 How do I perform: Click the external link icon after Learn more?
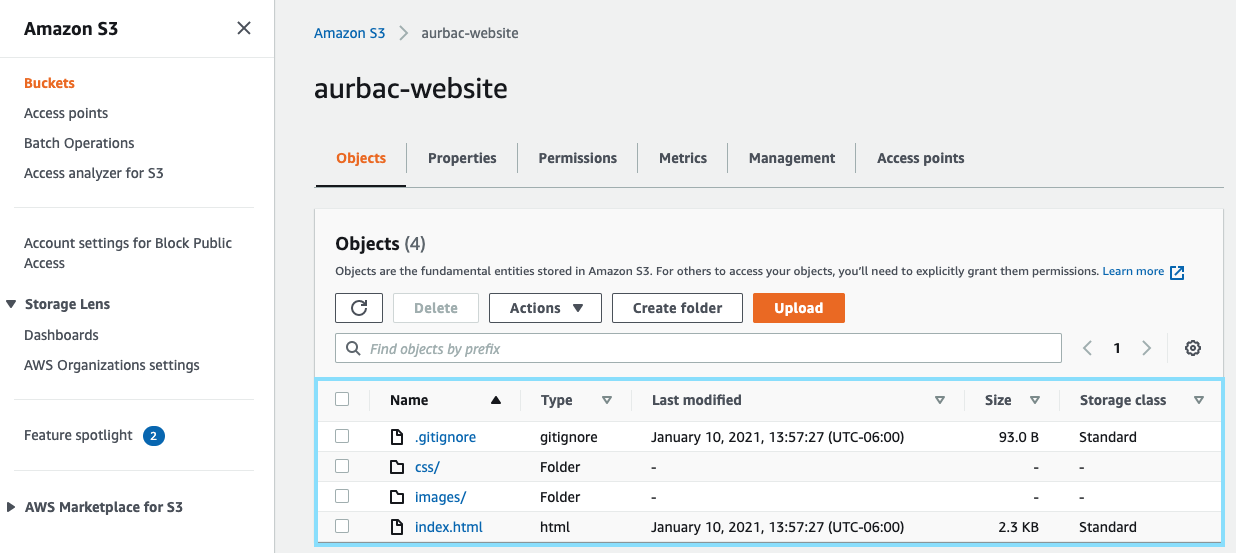click(x=1177, y=272)
